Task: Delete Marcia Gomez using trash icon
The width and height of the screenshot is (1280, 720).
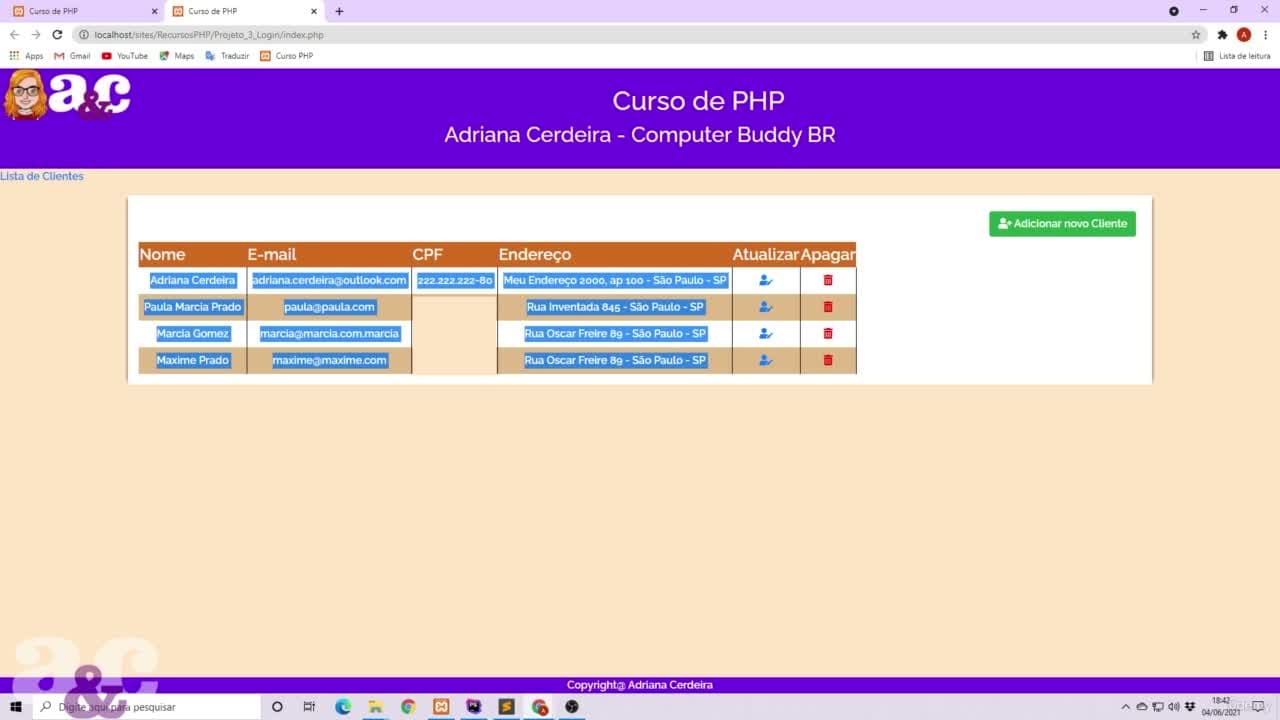Action: (828, 334)
